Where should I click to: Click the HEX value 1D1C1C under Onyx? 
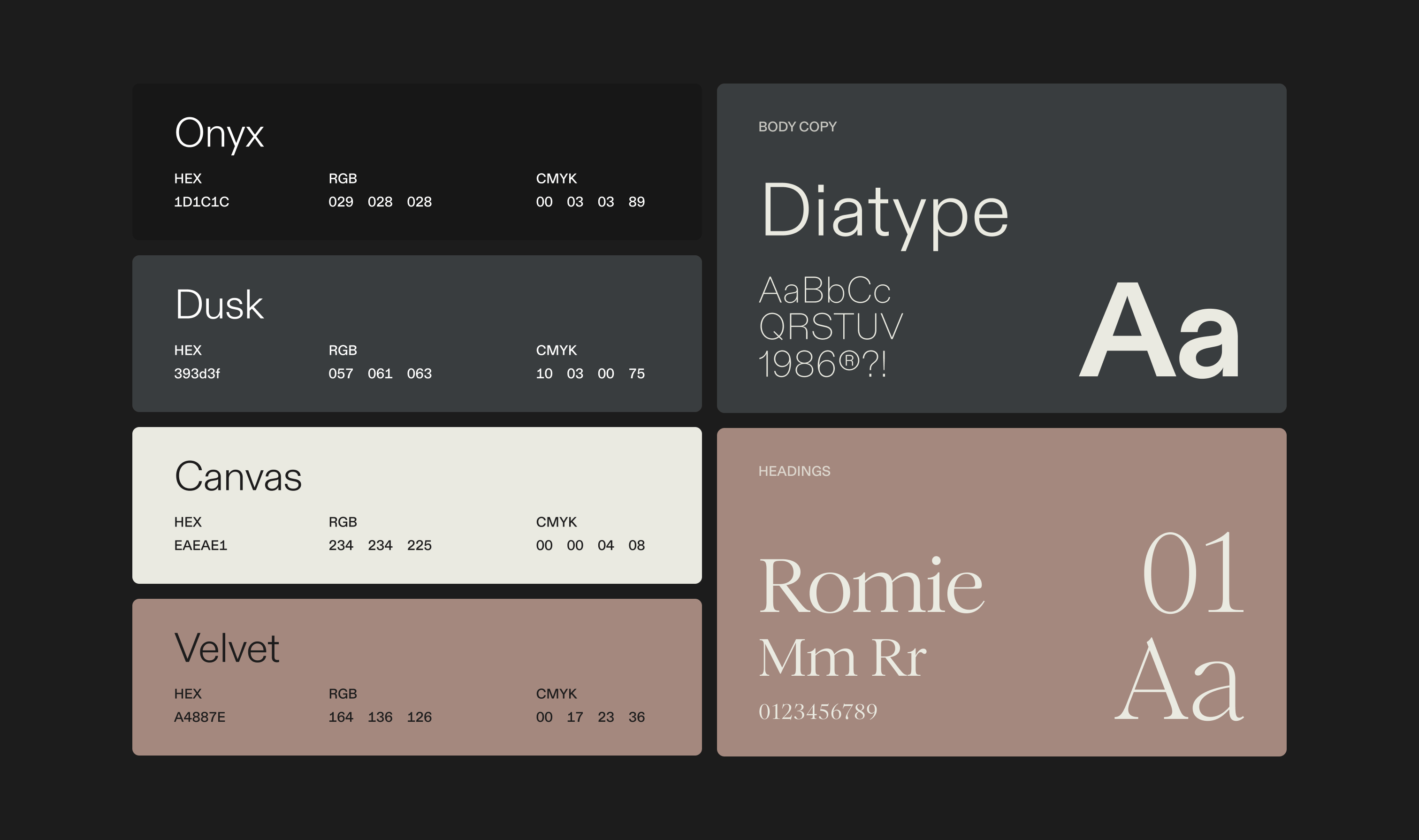(x=201, y=202)
